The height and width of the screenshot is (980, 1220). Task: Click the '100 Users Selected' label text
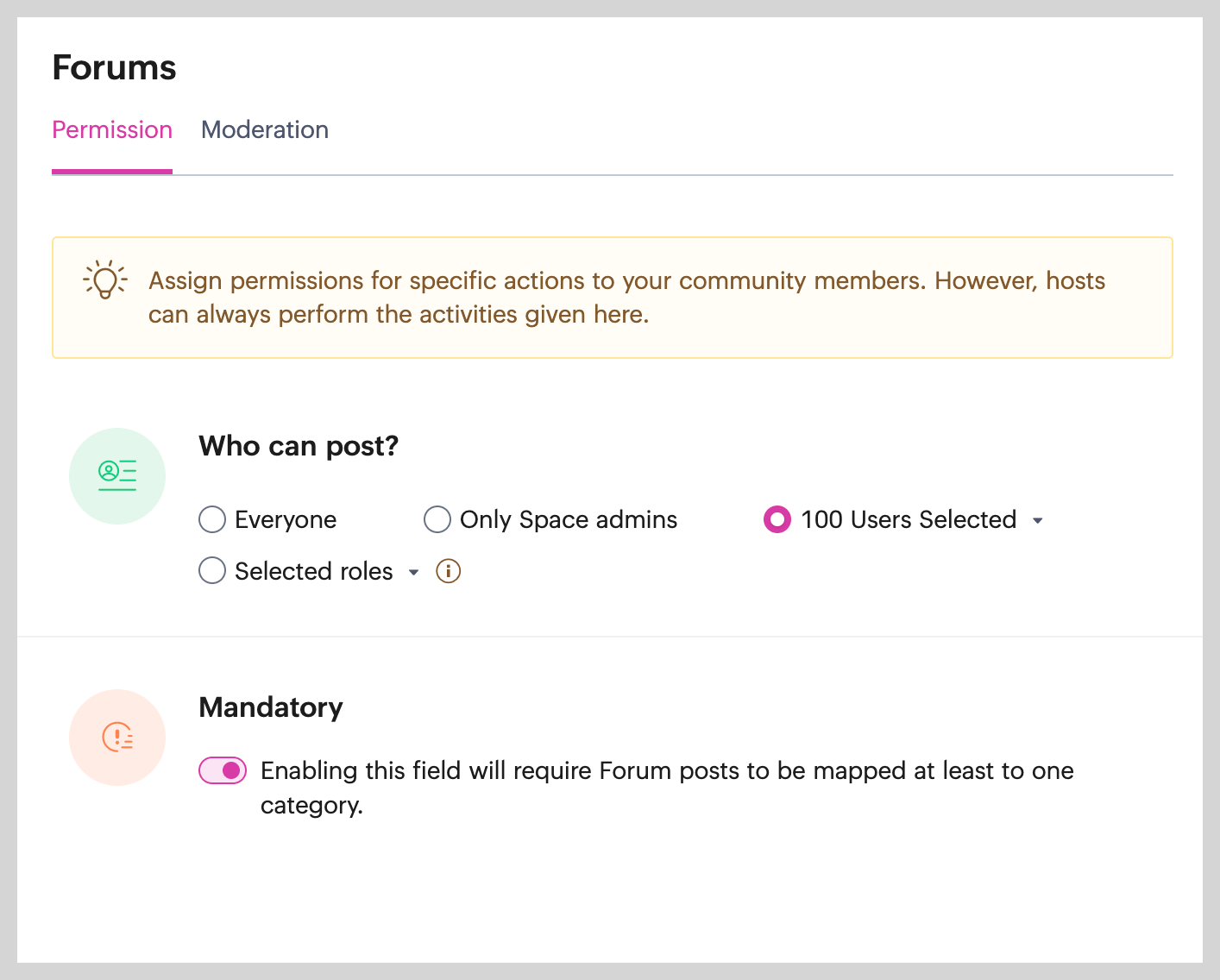coord(909,519)
